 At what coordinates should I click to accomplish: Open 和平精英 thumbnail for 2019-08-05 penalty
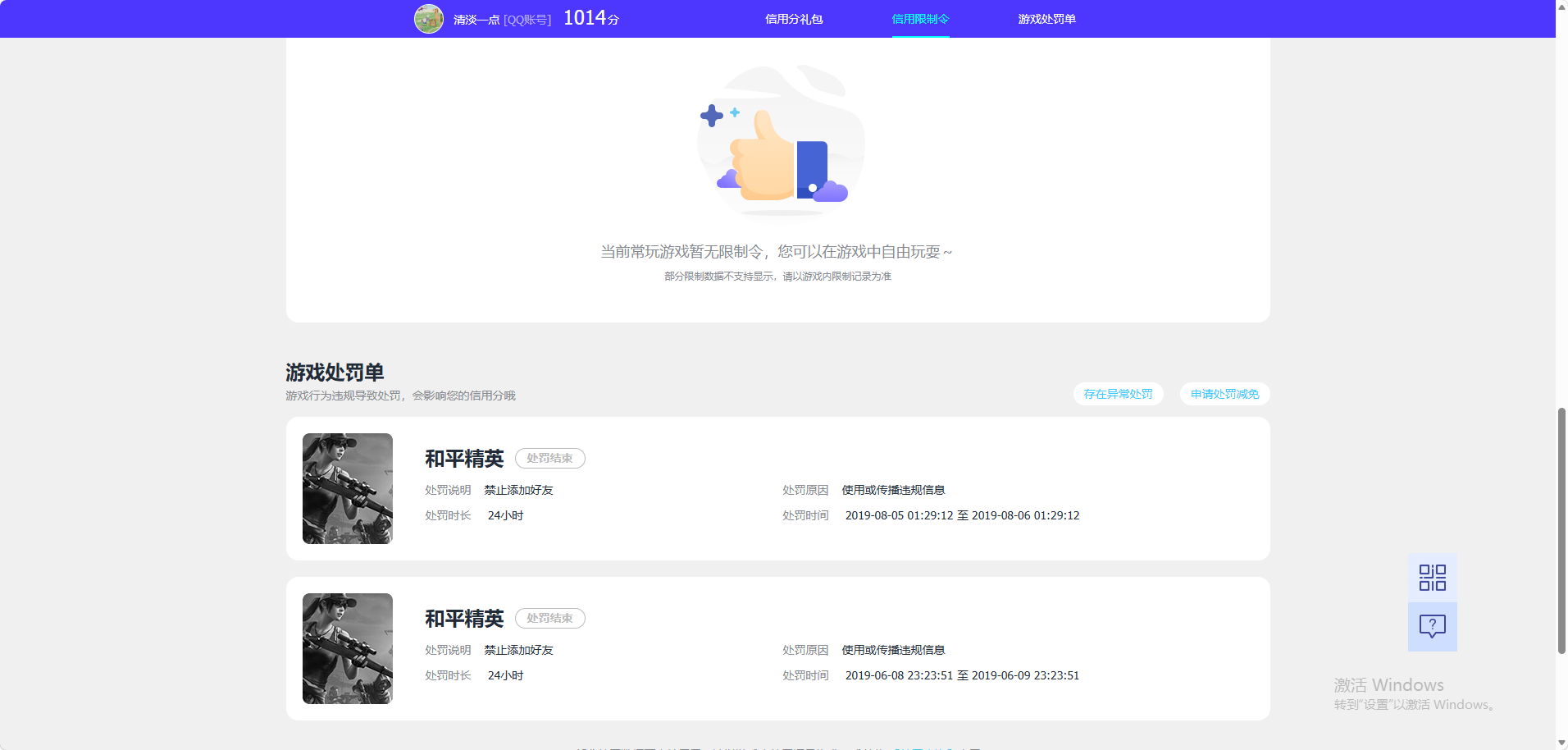pos(348,488)
